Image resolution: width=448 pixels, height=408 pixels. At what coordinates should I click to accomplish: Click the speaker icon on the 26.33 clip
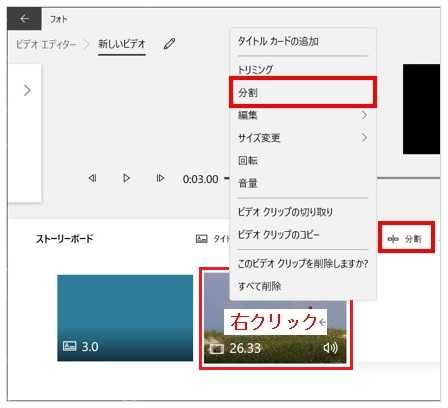(330, 348)
